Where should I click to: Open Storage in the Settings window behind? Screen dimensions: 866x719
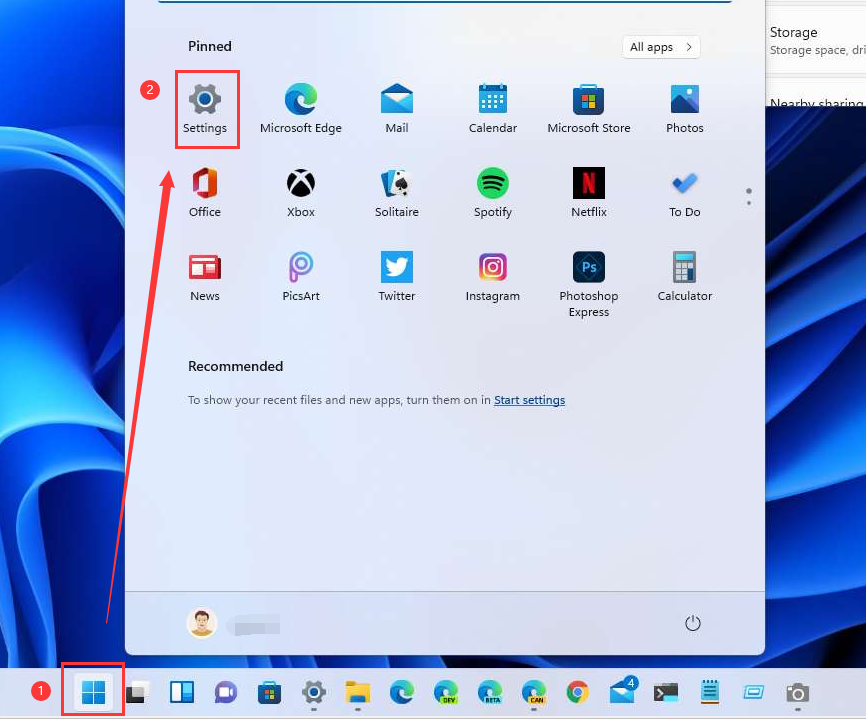tap(816, 40)
